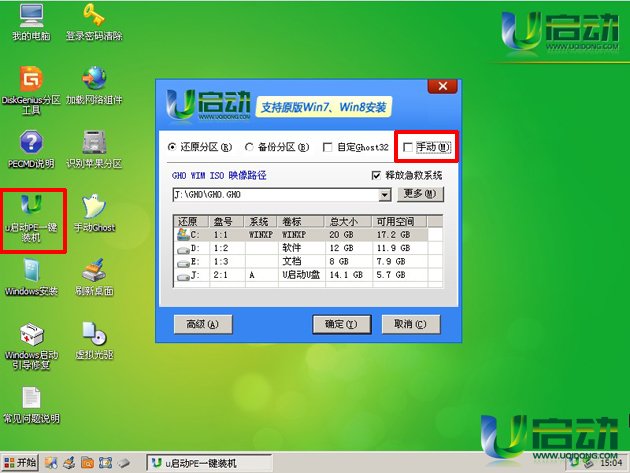
Task: Select u启动PE一键装机 taskbar window button
Action: (209, 463)
